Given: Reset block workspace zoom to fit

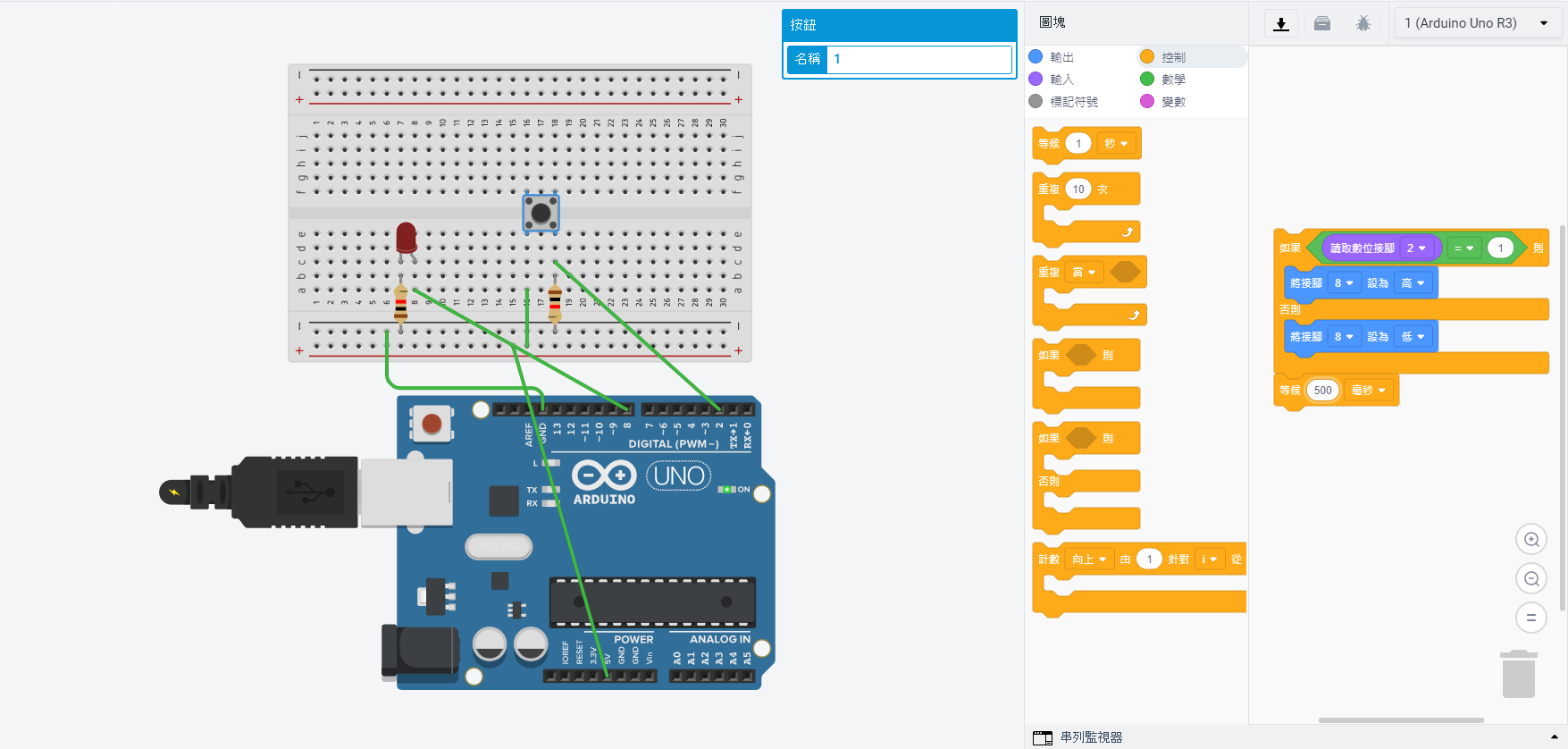Looking at the screenshot, I should [1531, 618].
